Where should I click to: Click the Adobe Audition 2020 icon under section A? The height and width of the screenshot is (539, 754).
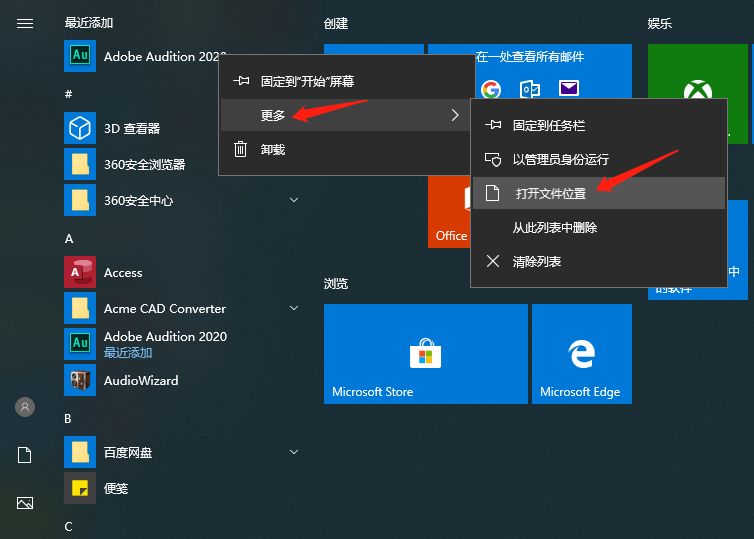pos(80,344)
